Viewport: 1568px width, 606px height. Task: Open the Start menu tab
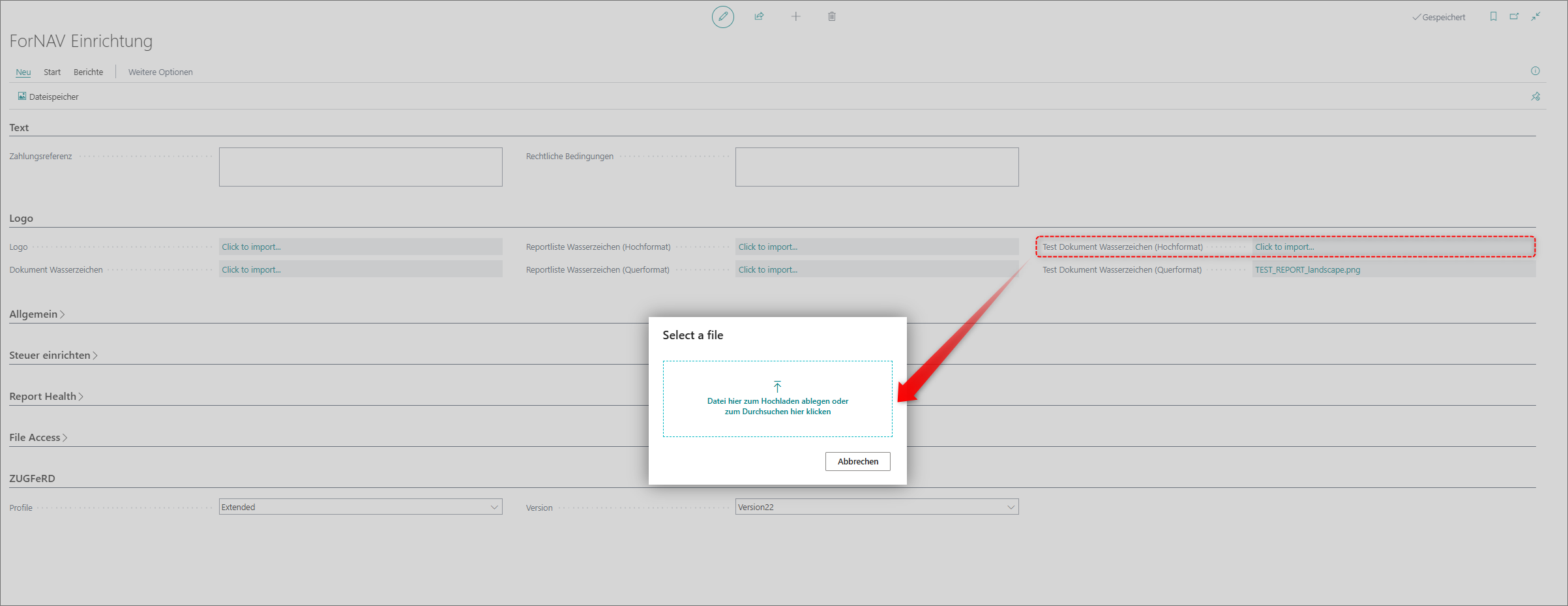point(52,72)
